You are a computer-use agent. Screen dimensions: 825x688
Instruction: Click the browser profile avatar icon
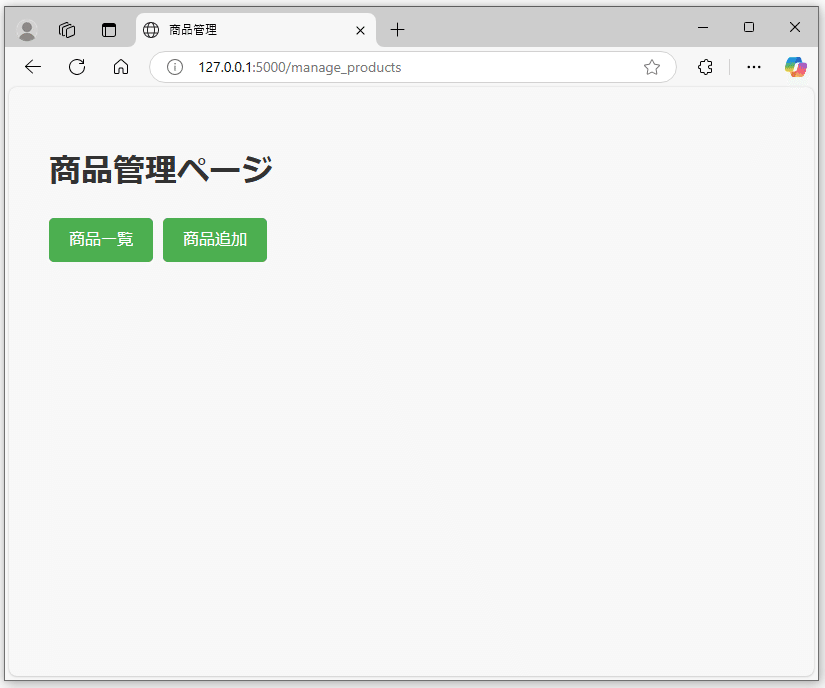tap(26, 29)
